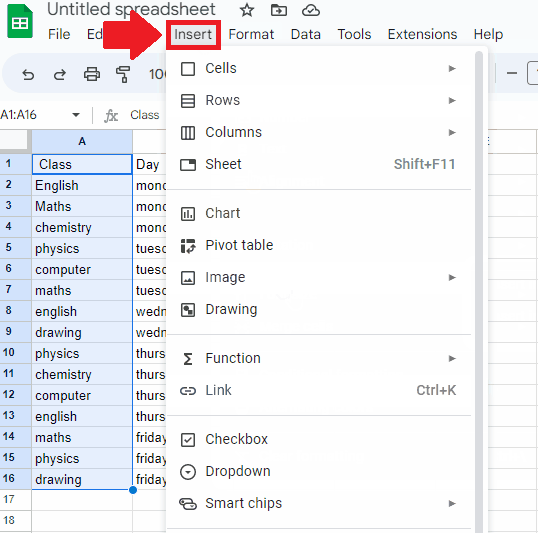
Task: Click the Insert menu scrollbar
Action: click(x=479, y=292)
